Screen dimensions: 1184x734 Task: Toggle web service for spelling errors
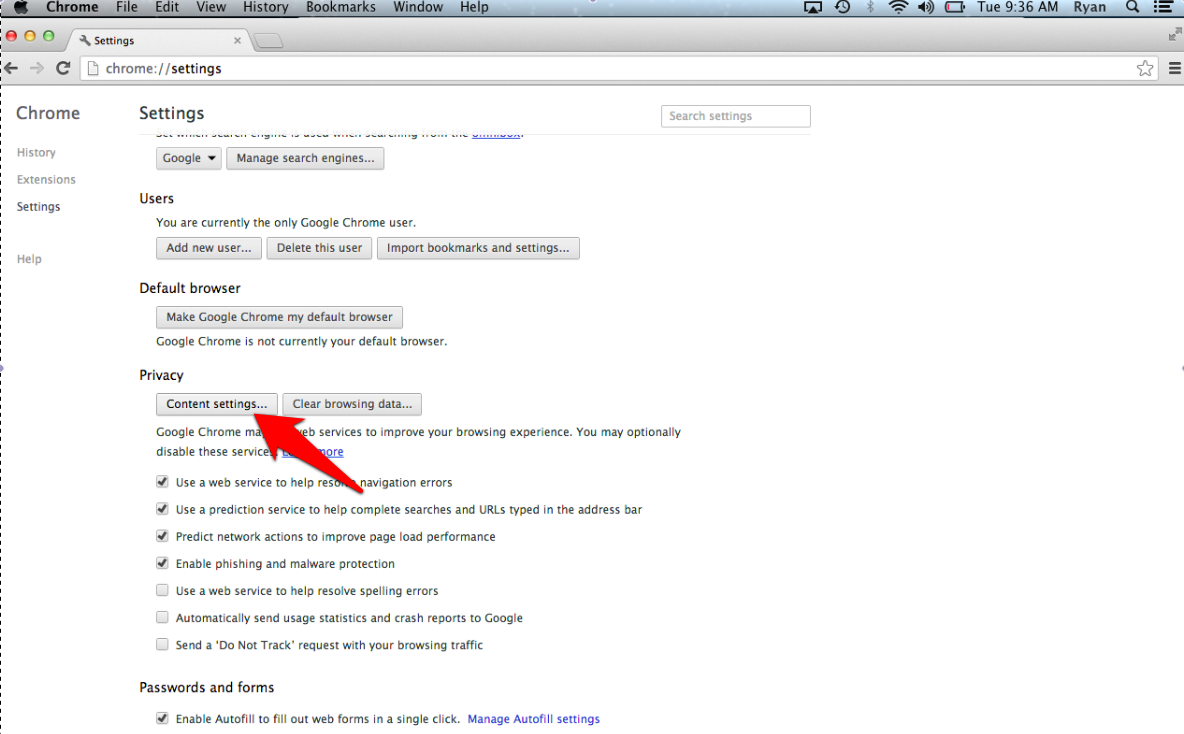(162, 590)
